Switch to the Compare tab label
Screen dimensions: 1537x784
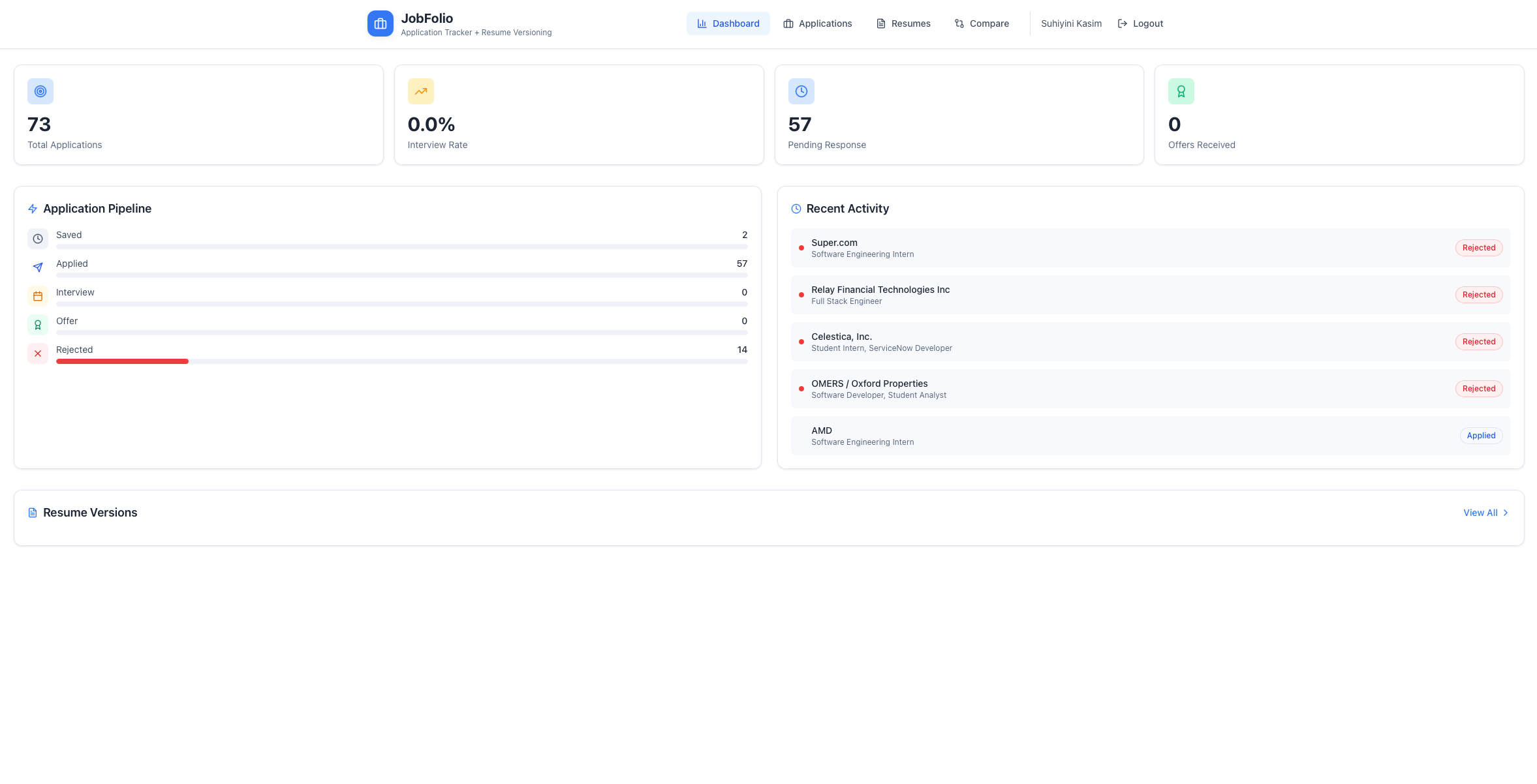[989, 23]
